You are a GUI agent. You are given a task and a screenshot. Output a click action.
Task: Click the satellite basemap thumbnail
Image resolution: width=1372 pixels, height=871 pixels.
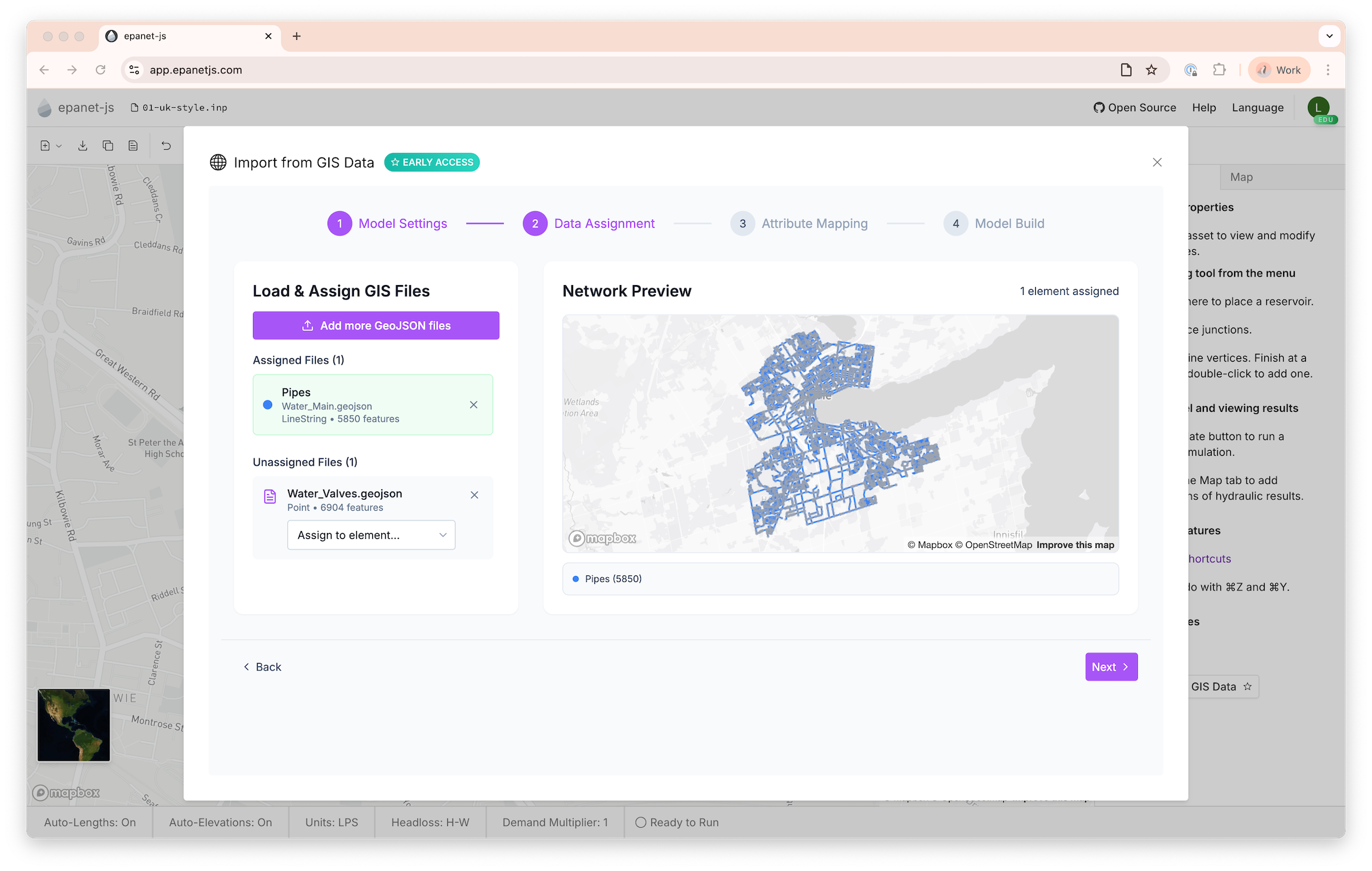tap(74, 725)
